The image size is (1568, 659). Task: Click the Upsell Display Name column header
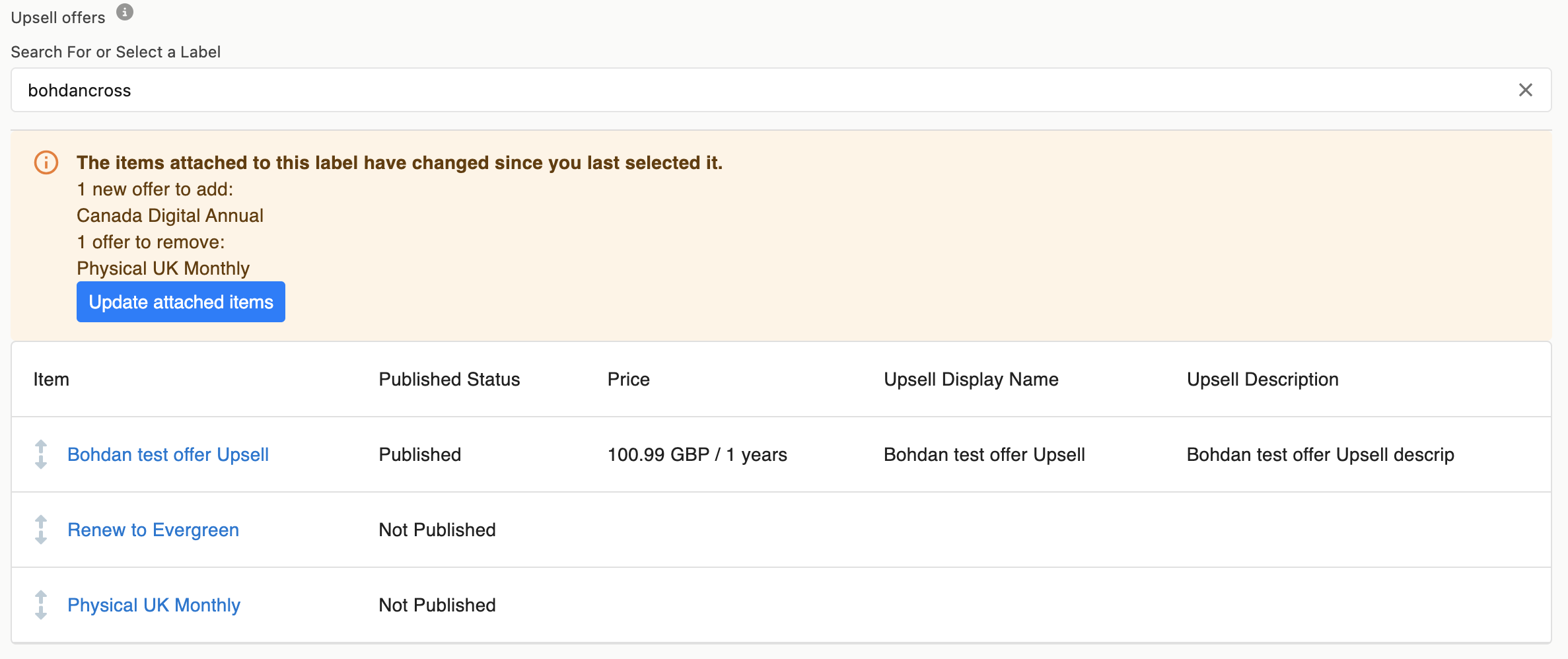[x=971, y=379]
